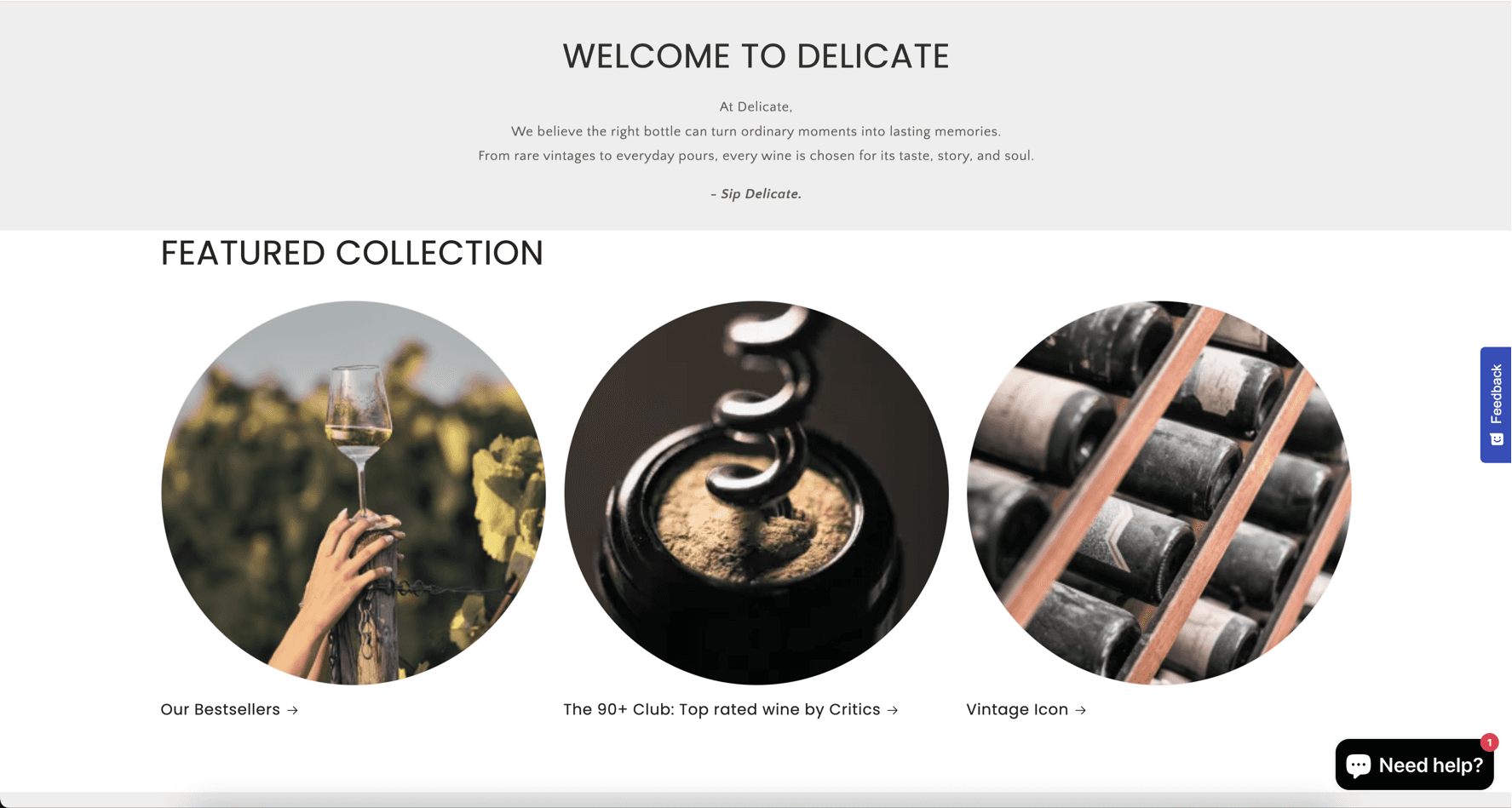Click the arrow next to Our Bestsellers
Viewport: 1512px width, 808px height.
tap(293, 710)
